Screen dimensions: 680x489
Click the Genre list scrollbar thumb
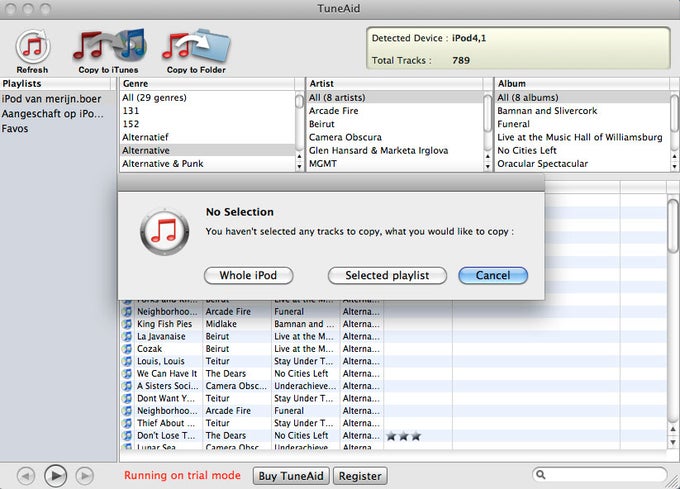tap(299, 101)
